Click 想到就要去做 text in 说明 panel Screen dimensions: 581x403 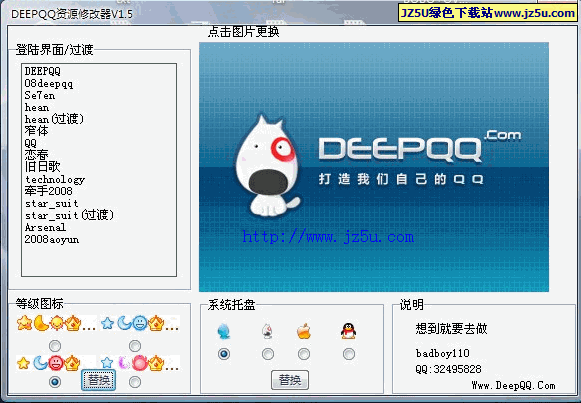[451, 329]
